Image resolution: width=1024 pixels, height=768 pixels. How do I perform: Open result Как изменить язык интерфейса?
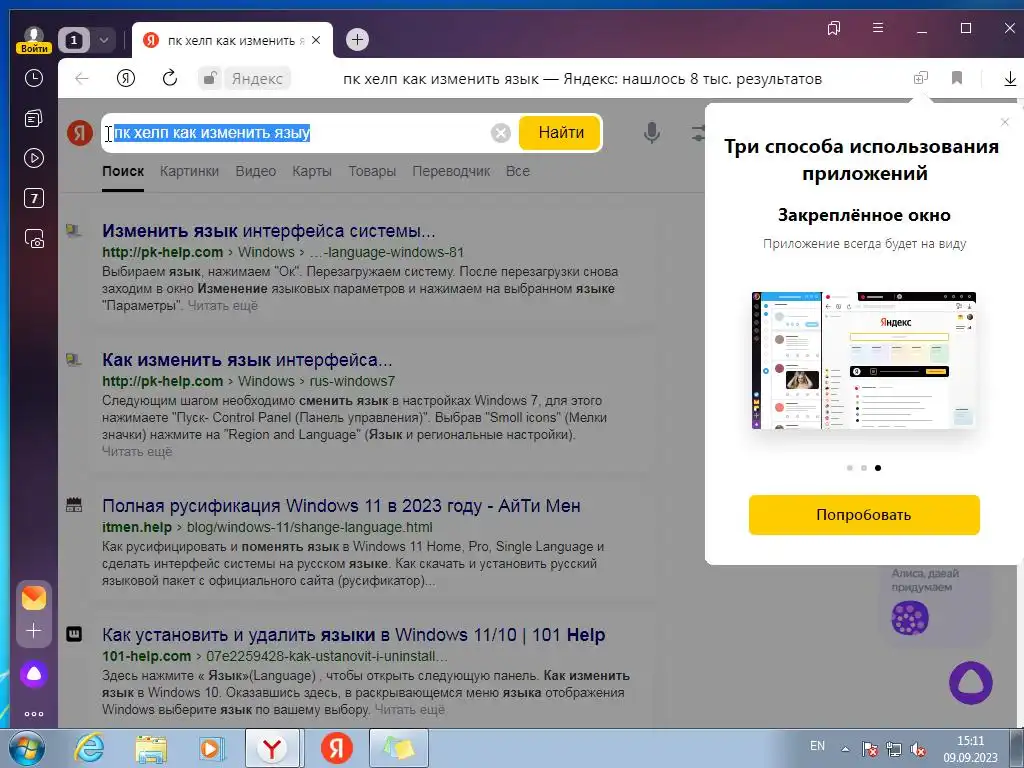pos(247,360)
